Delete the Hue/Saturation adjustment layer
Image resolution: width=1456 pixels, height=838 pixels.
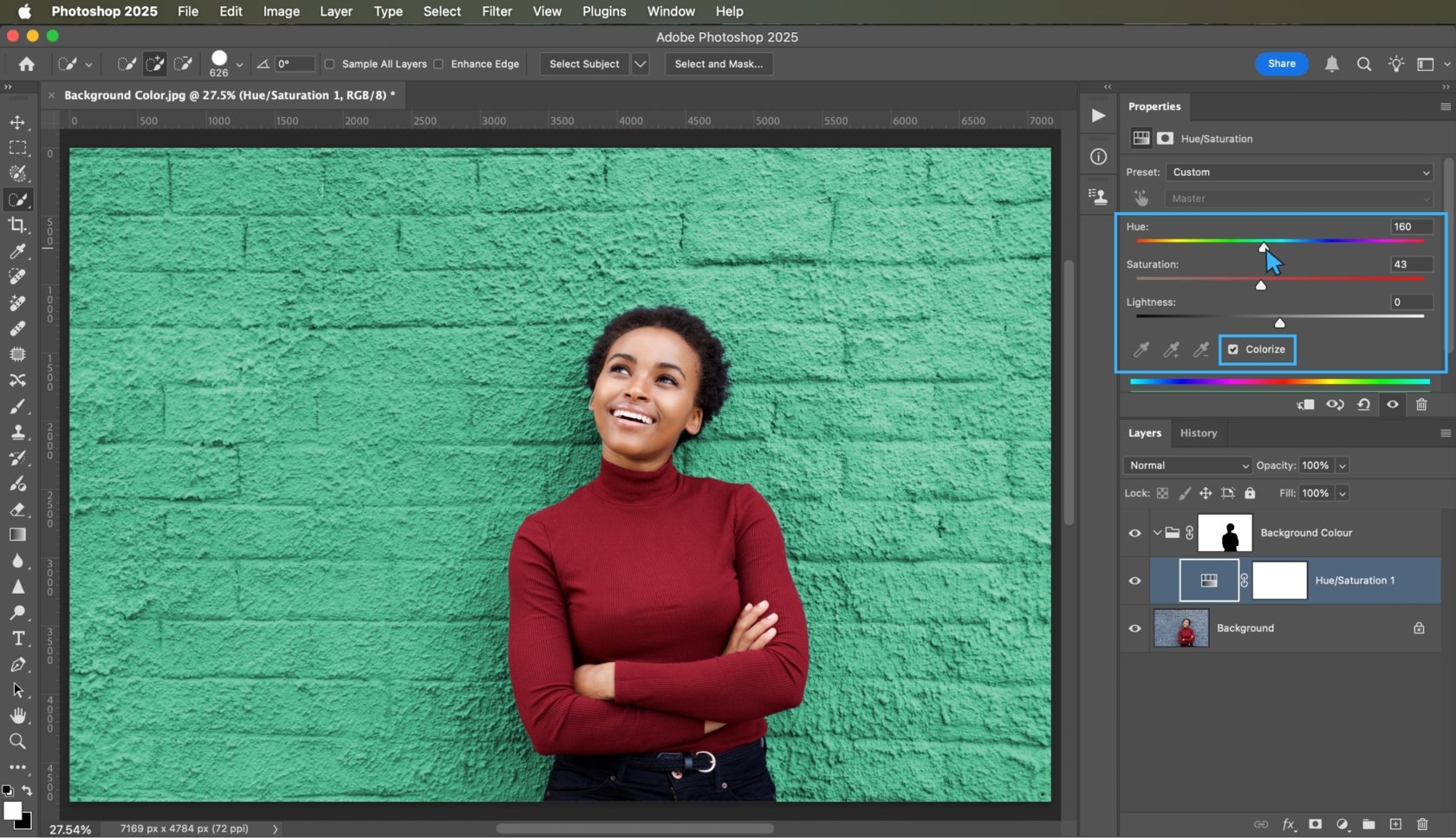pyautogui.click(x=1421, y=405)
